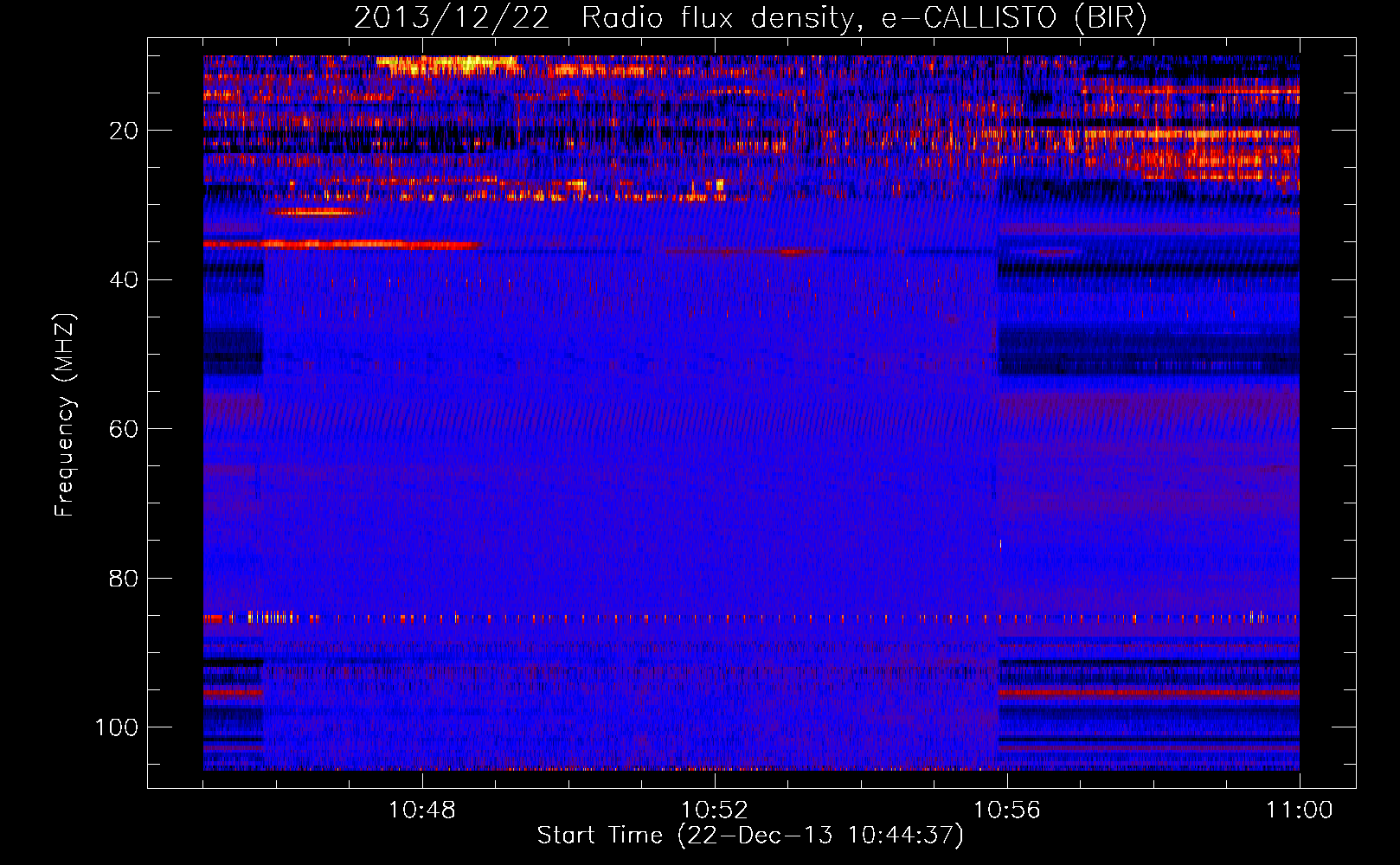Click the '80' frequency tick label

(x=124, y=578)
